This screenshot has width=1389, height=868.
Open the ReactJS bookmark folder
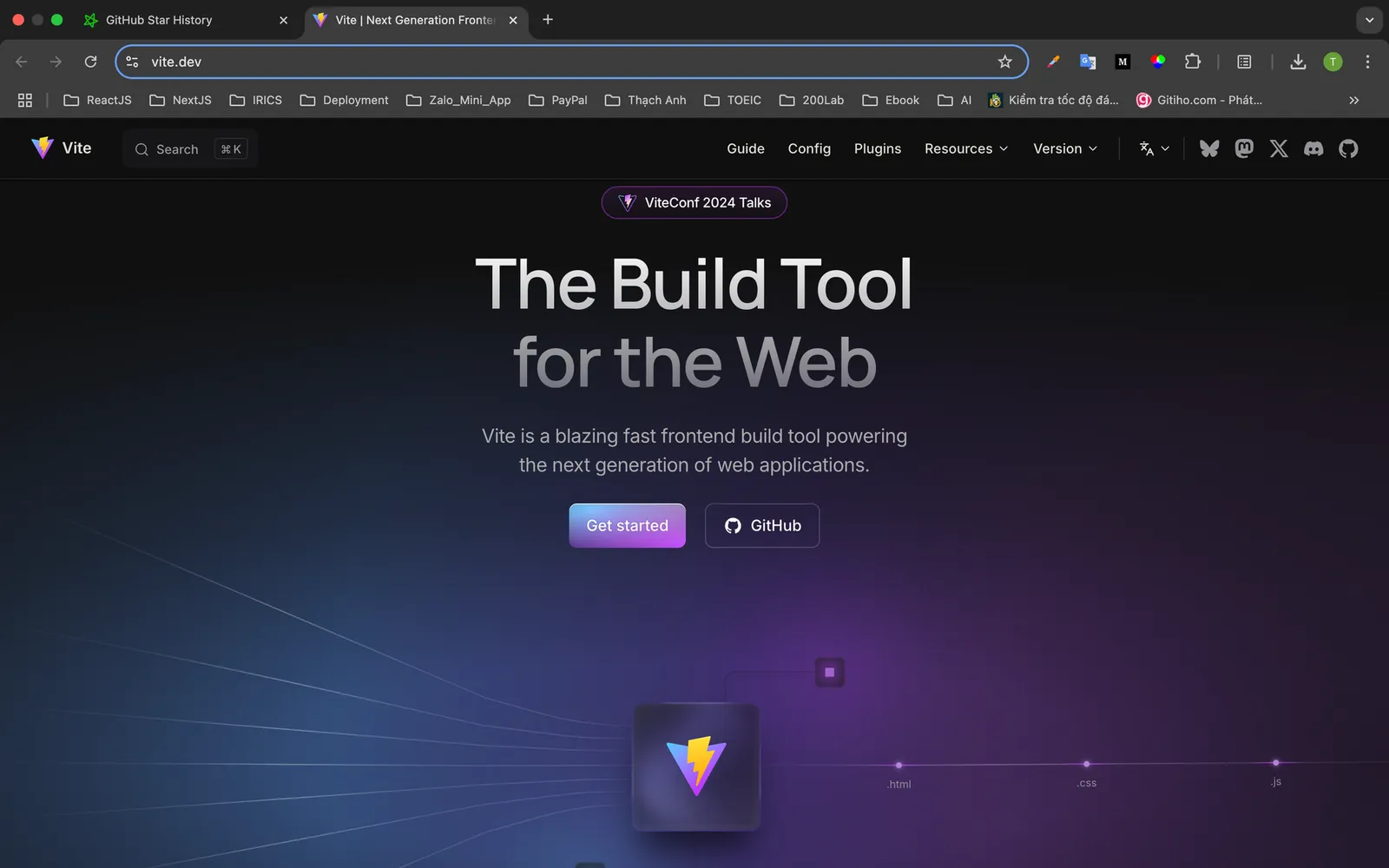(x=97, y=100)
